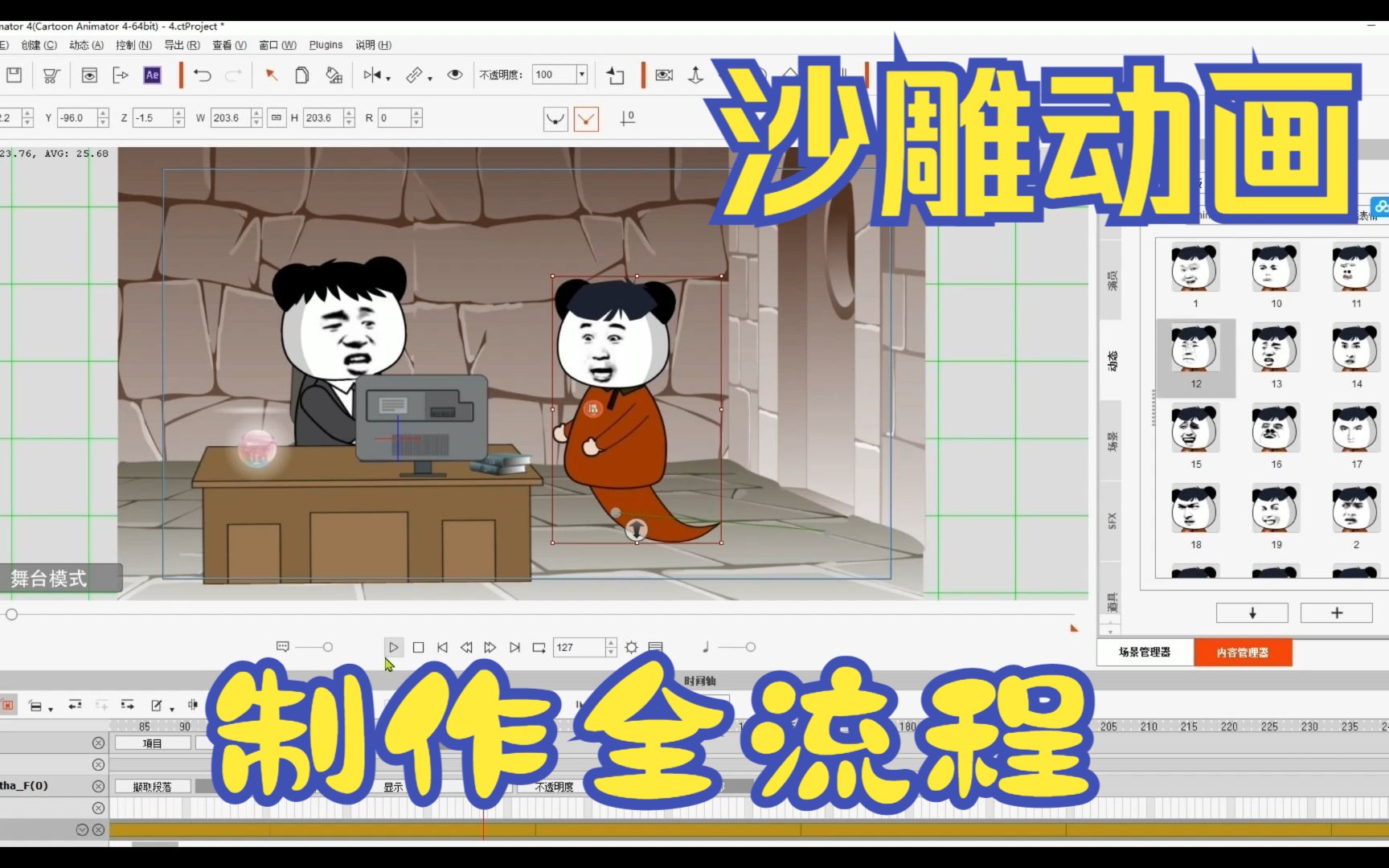Select the arrow pointer tool
1389x868 pixels.
point(272,75)
